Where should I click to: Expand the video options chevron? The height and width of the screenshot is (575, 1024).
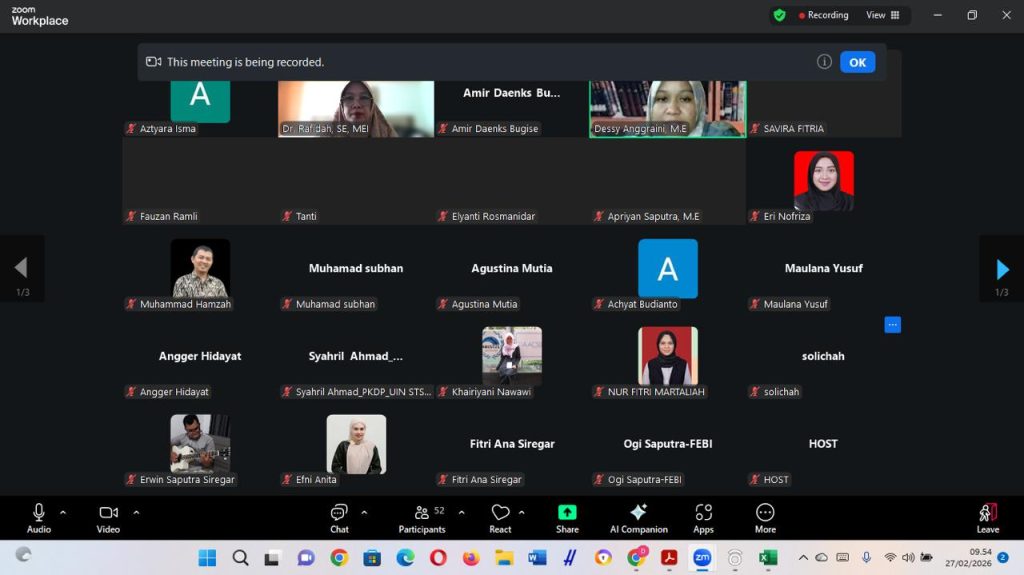136,512
